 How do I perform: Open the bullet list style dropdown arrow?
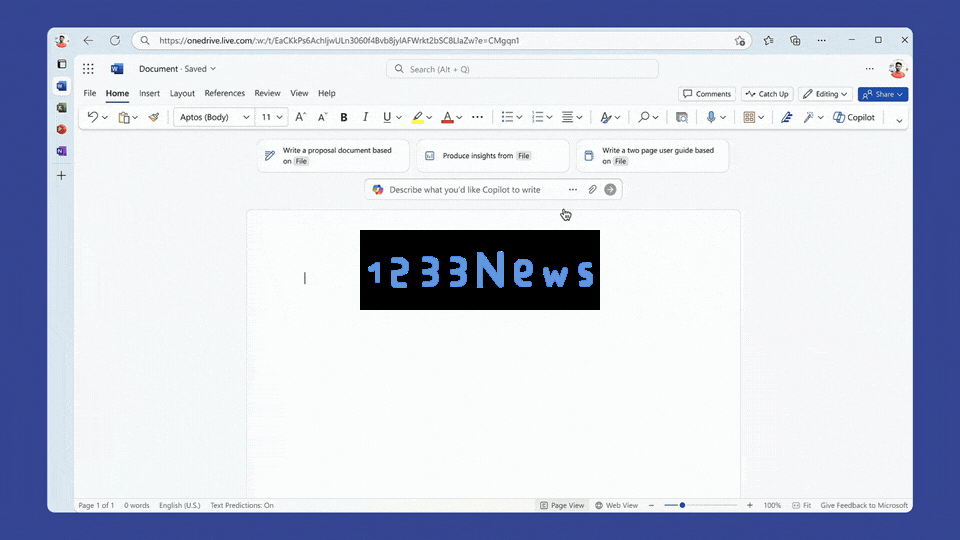tap(519, 118)
